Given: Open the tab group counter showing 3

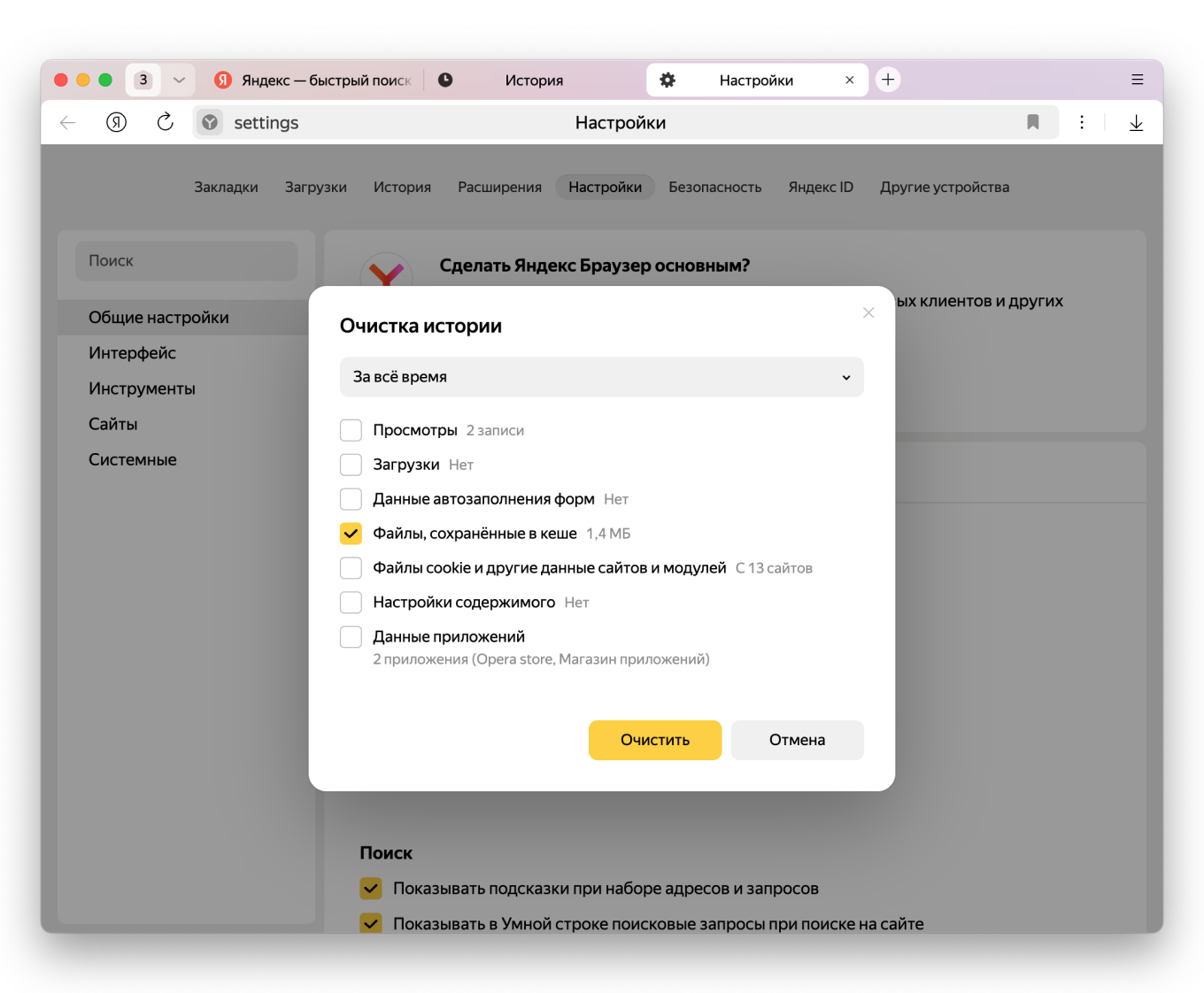Looking at the screenshot, I should pyautogui.click(x=143, y=80).
